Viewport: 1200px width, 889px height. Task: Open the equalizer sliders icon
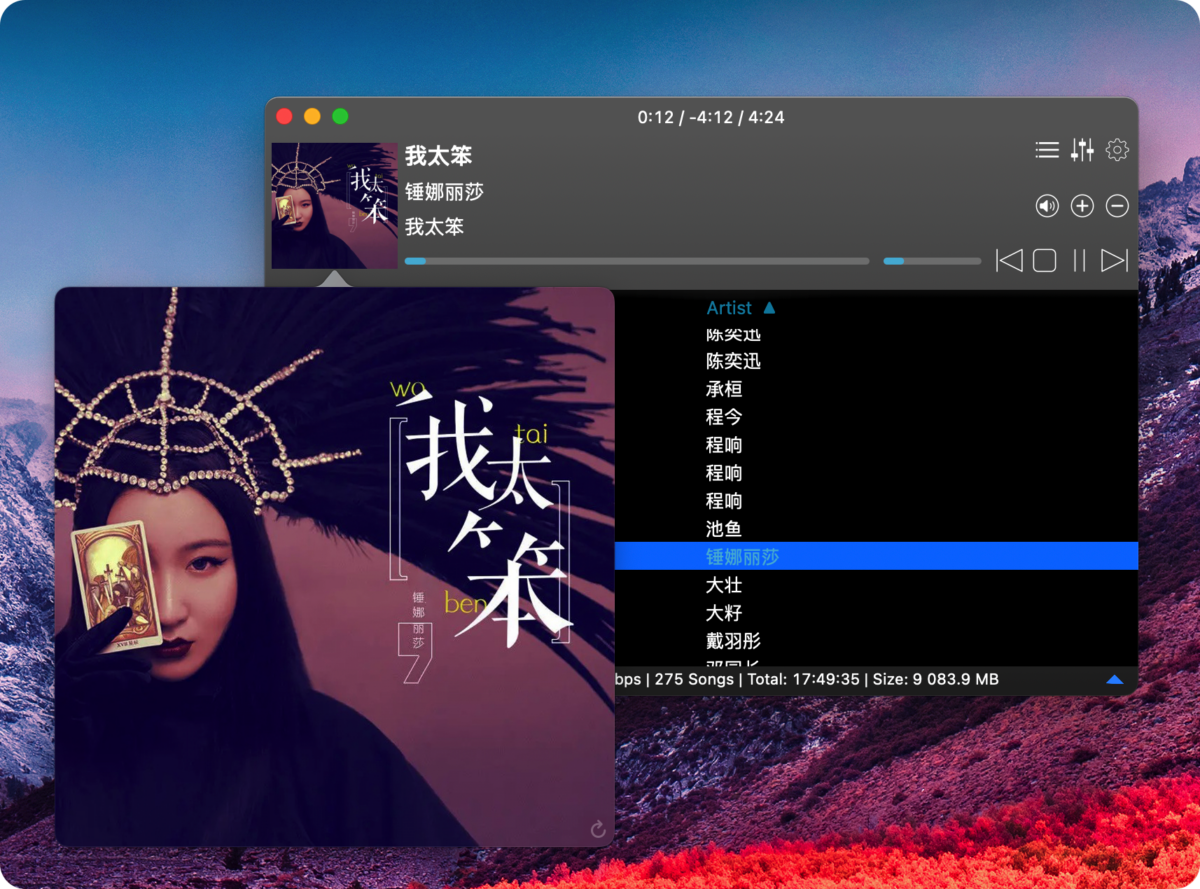pos(1082,150)
